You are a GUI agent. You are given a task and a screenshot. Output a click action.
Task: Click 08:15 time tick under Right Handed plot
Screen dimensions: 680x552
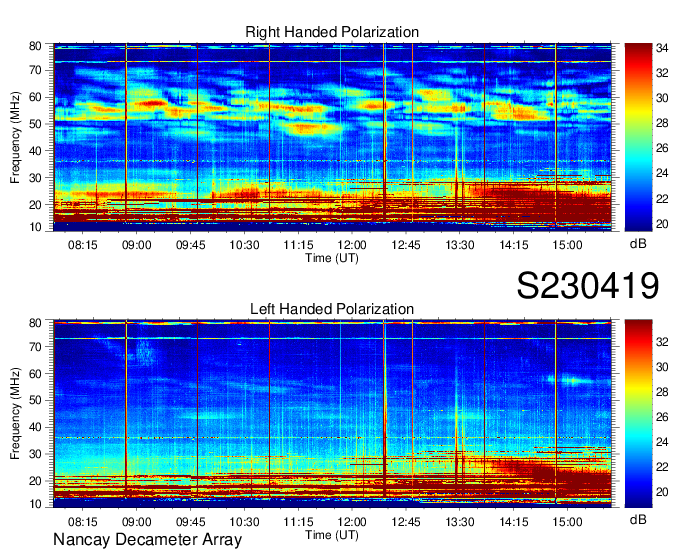coord(82,245)
